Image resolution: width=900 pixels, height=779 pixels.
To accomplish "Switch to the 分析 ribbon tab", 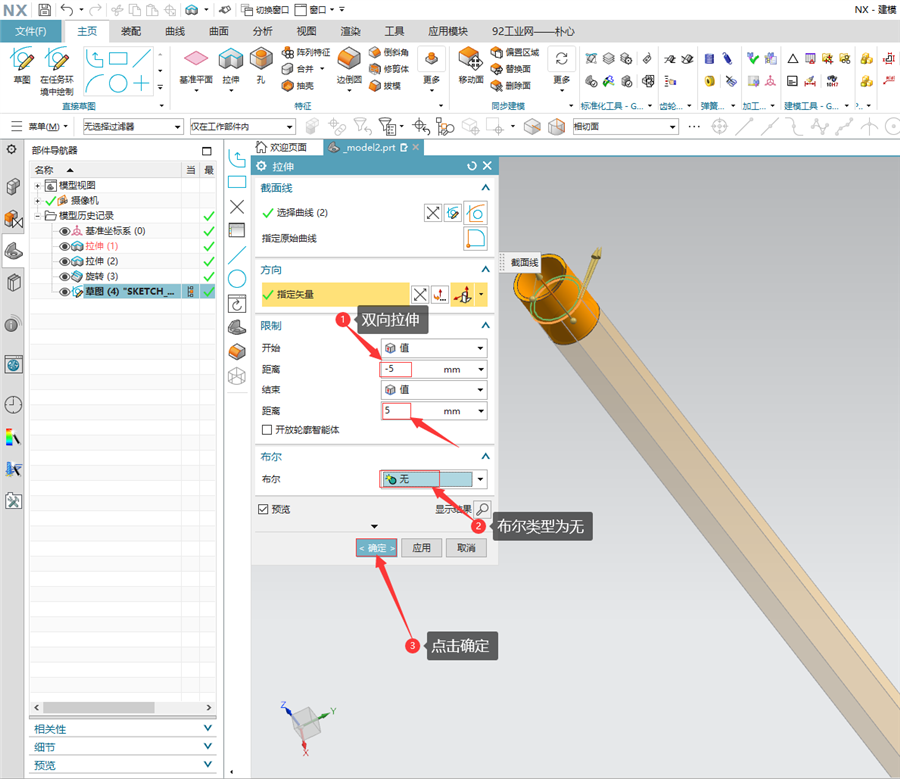I will [x=262, y=31].
